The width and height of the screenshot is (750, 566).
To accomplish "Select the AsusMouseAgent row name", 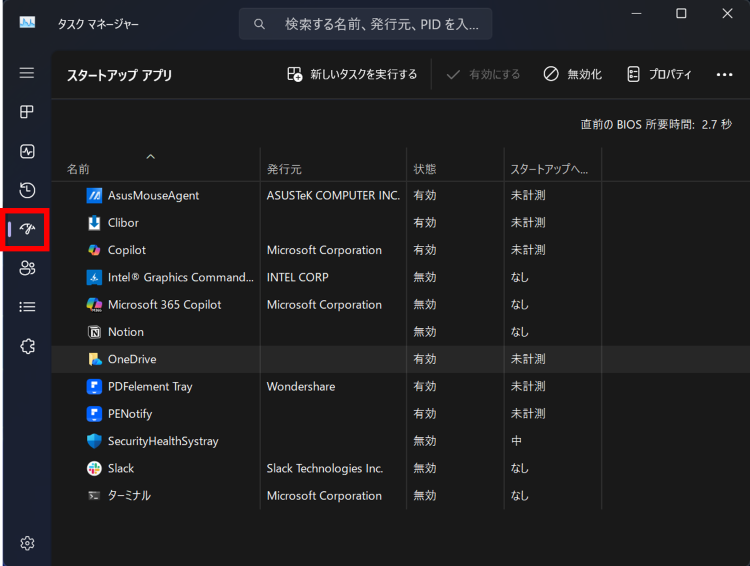I will point(153,195).
